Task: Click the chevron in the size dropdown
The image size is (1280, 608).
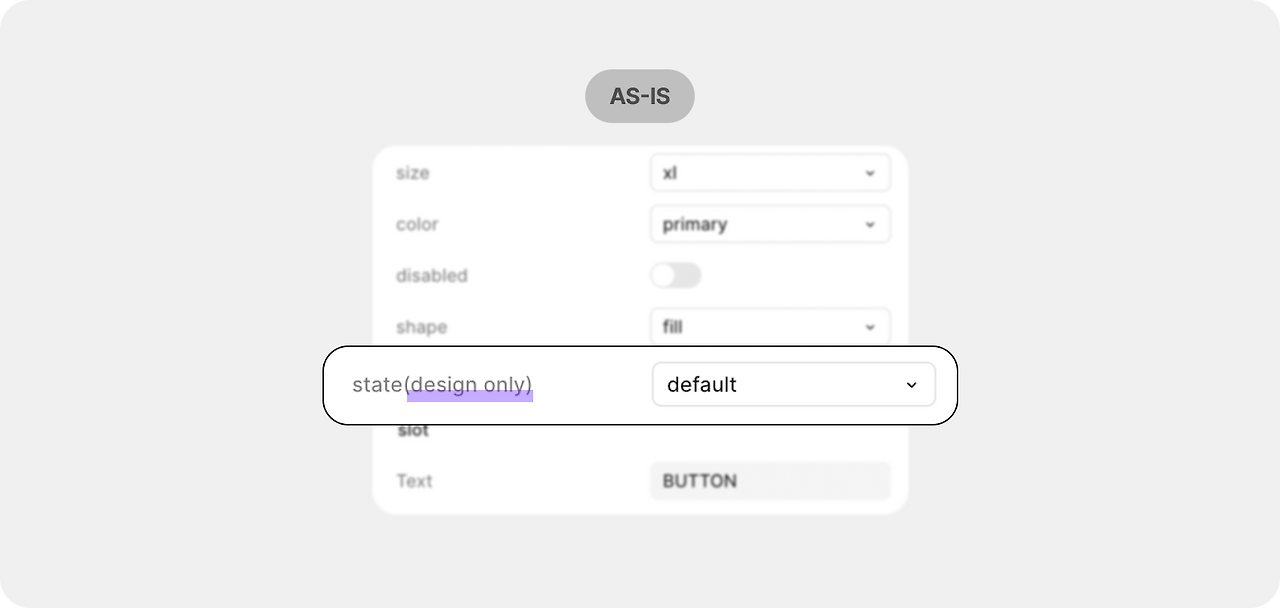Action: pyautogui.click(x=870, y=173)
